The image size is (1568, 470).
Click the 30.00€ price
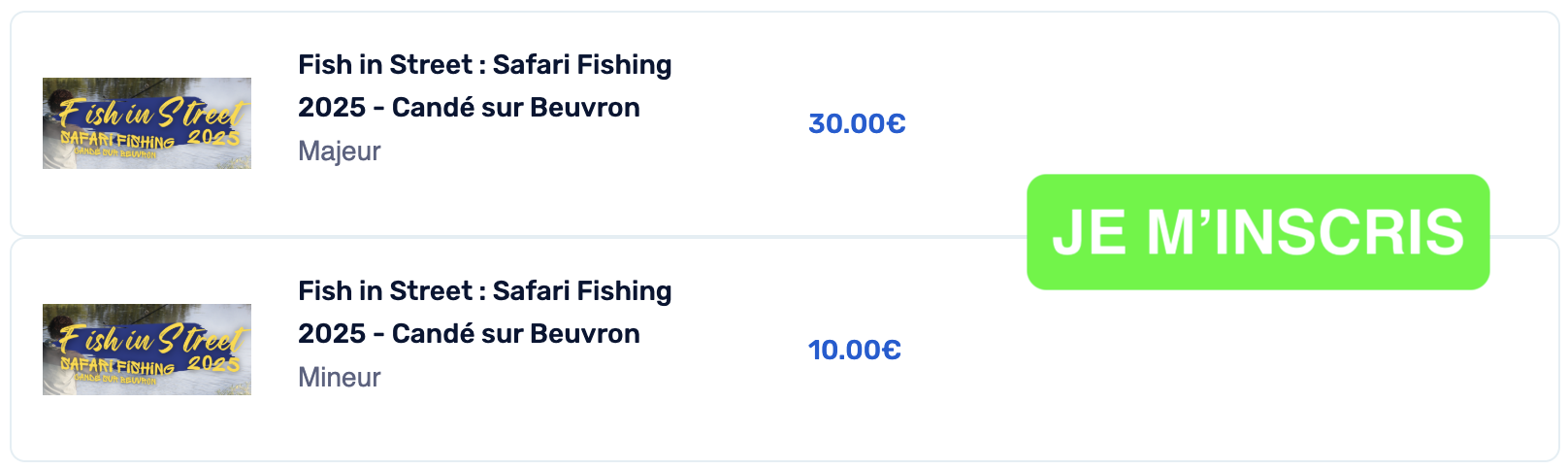click(x=857, y=123)
